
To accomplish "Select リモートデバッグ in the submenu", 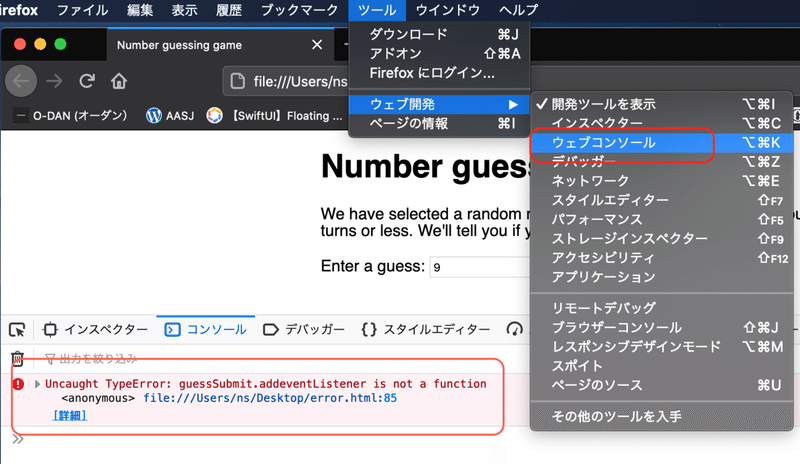I will click(x=662, y=308).
